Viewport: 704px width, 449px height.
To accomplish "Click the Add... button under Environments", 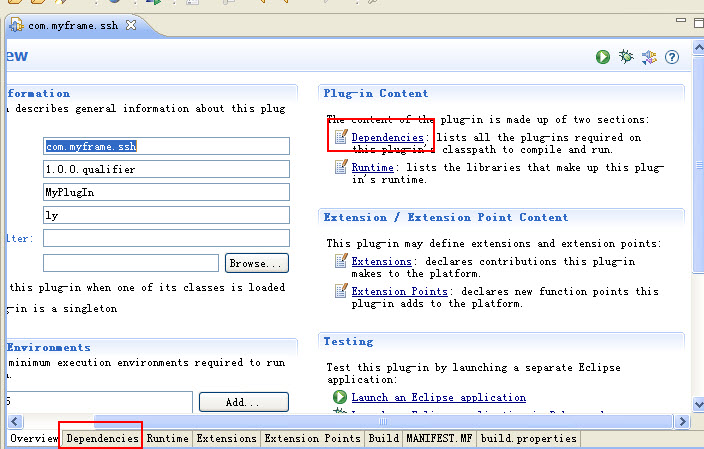I will [x=244, y=402].
